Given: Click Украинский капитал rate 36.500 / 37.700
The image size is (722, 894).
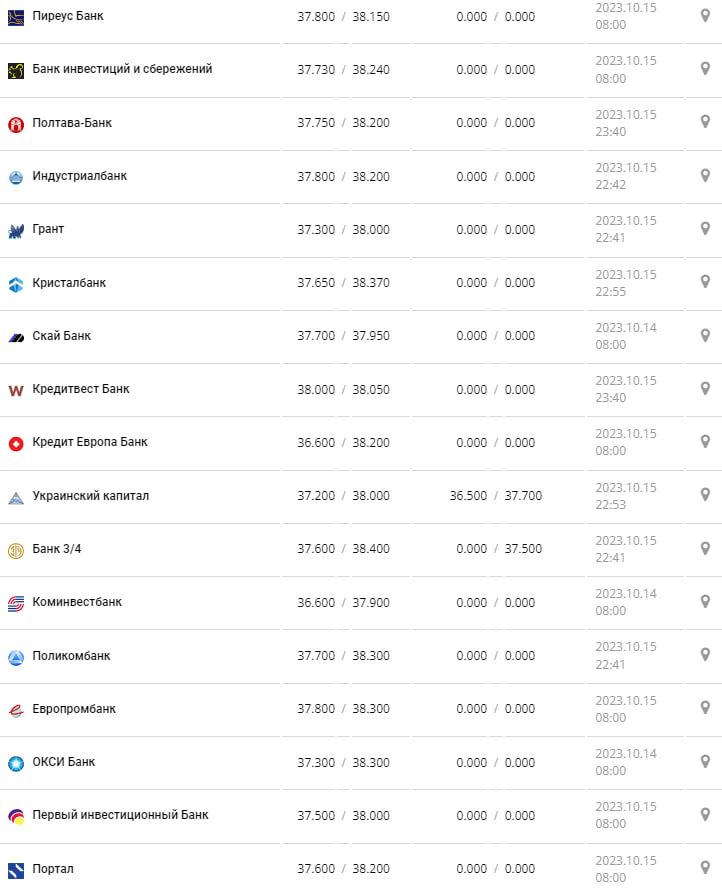Looking at the screenshot, I should (x=496, y=496).
